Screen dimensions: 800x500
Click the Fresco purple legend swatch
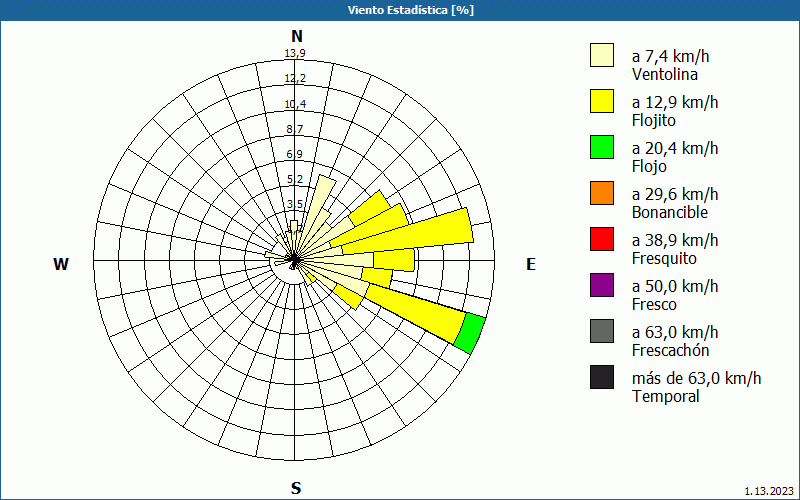pyautogui.click(x=602, y=285)
